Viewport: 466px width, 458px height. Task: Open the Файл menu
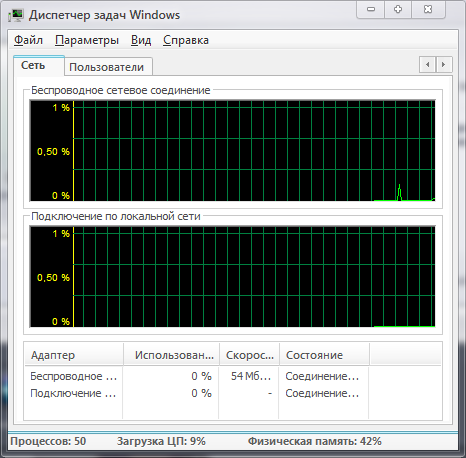click(x=28, y=40)
